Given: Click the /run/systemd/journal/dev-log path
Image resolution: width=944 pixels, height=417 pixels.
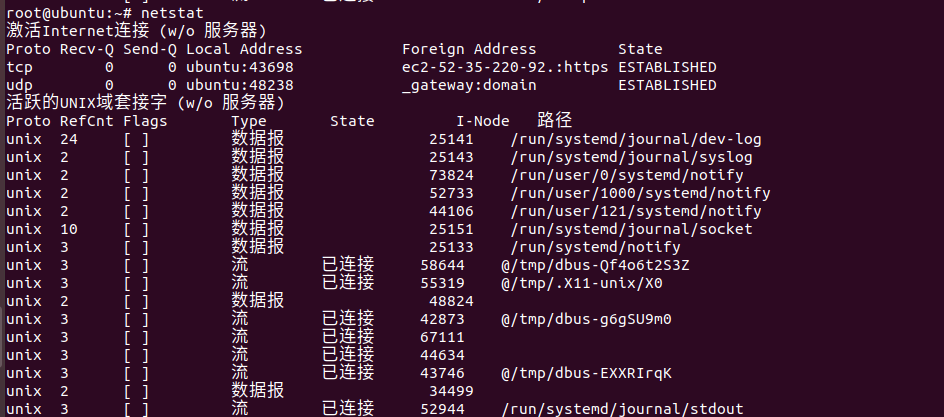Looking at the screenshot, I should [636, 140].
